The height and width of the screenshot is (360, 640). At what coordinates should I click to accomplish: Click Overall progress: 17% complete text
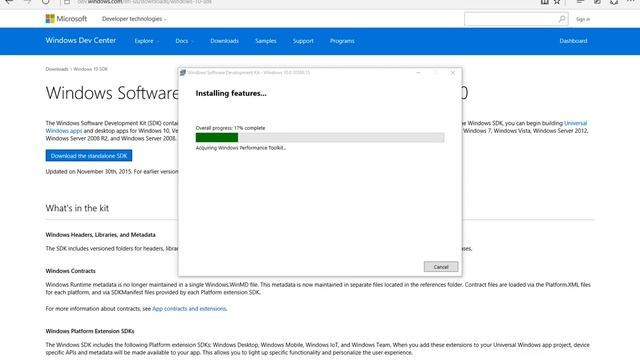pyautogui.click(x=230, y=128)
